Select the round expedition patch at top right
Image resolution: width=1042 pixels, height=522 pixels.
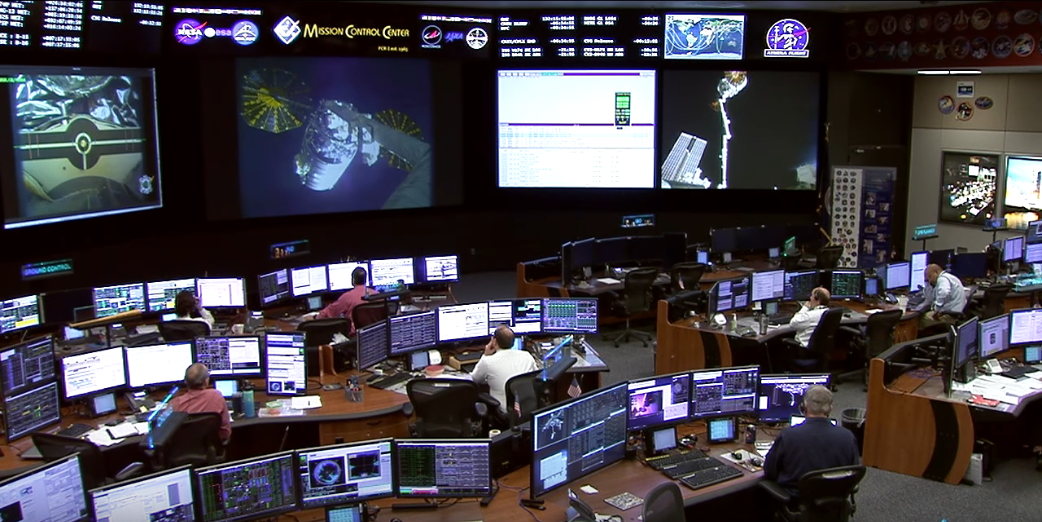click(x=787, y=37)
